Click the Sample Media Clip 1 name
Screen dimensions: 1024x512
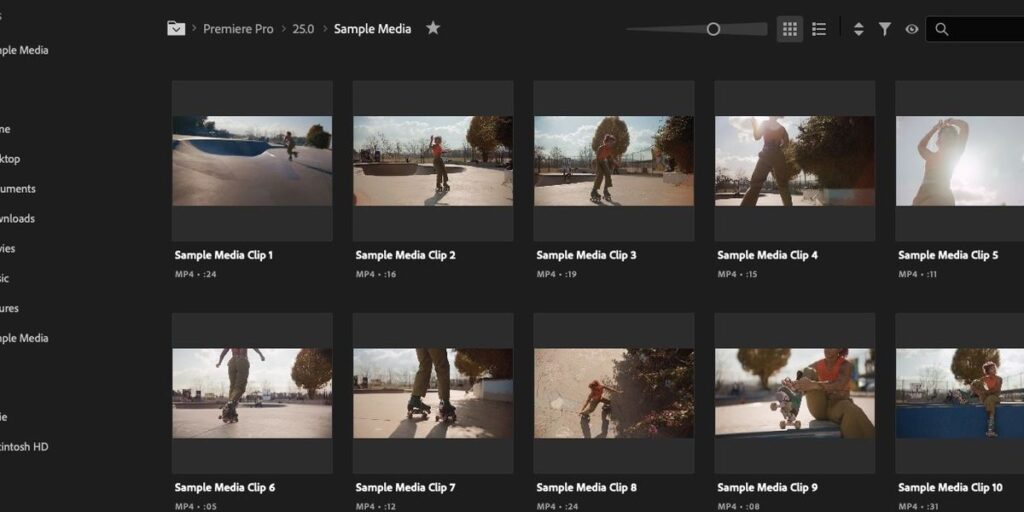point(223,255)
